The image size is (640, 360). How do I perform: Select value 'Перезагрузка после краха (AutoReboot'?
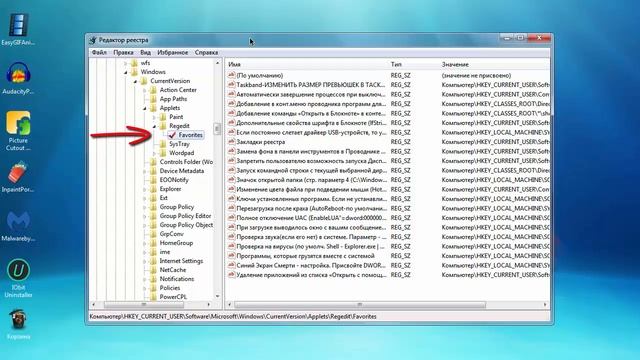coord(311,208)
